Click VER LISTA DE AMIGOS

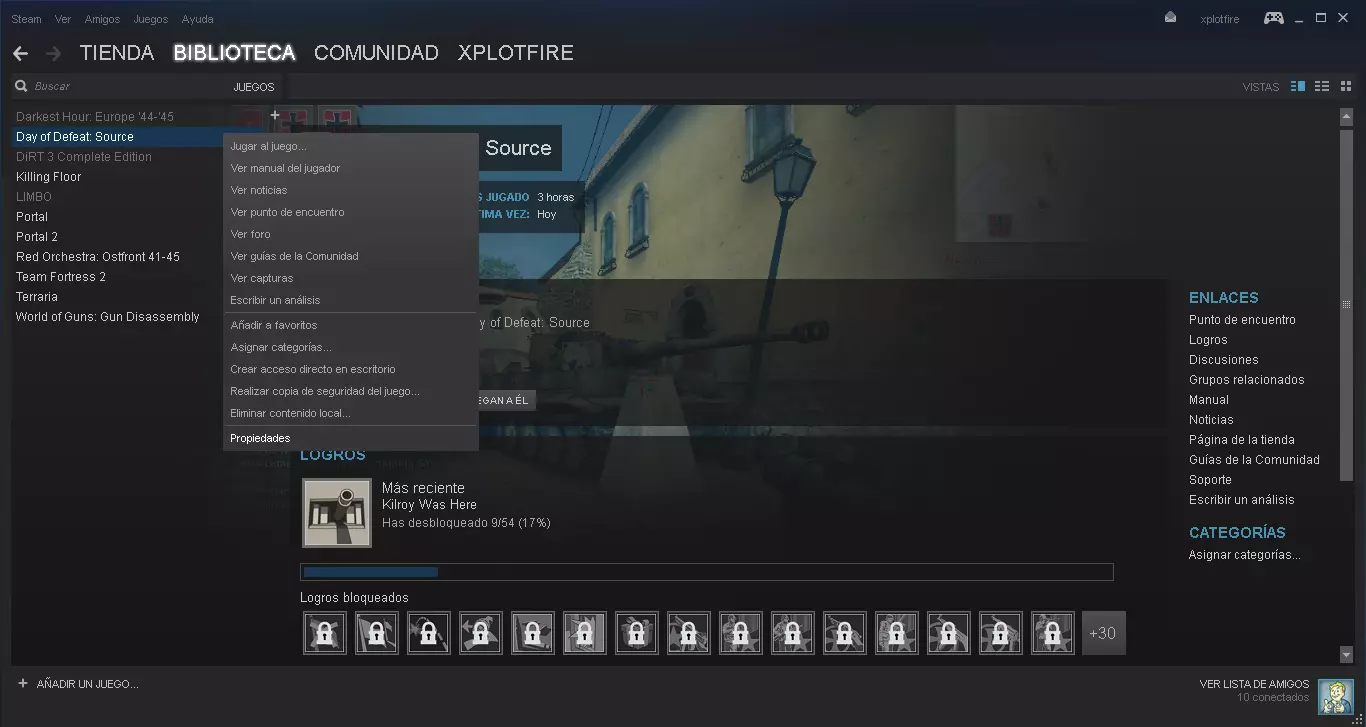(1254, 684)
